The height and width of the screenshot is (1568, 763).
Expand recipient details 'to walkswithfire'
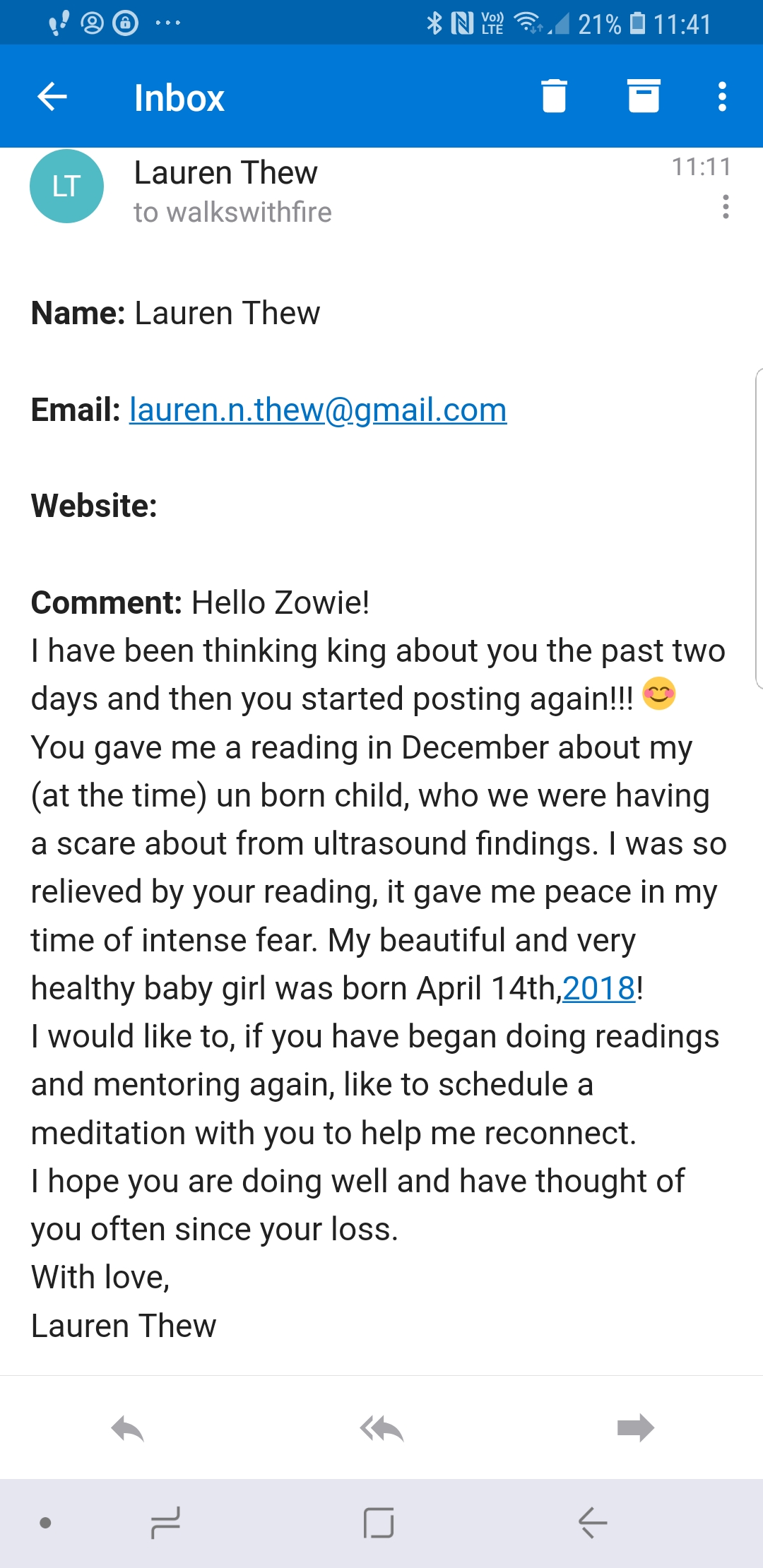point(232,213)
